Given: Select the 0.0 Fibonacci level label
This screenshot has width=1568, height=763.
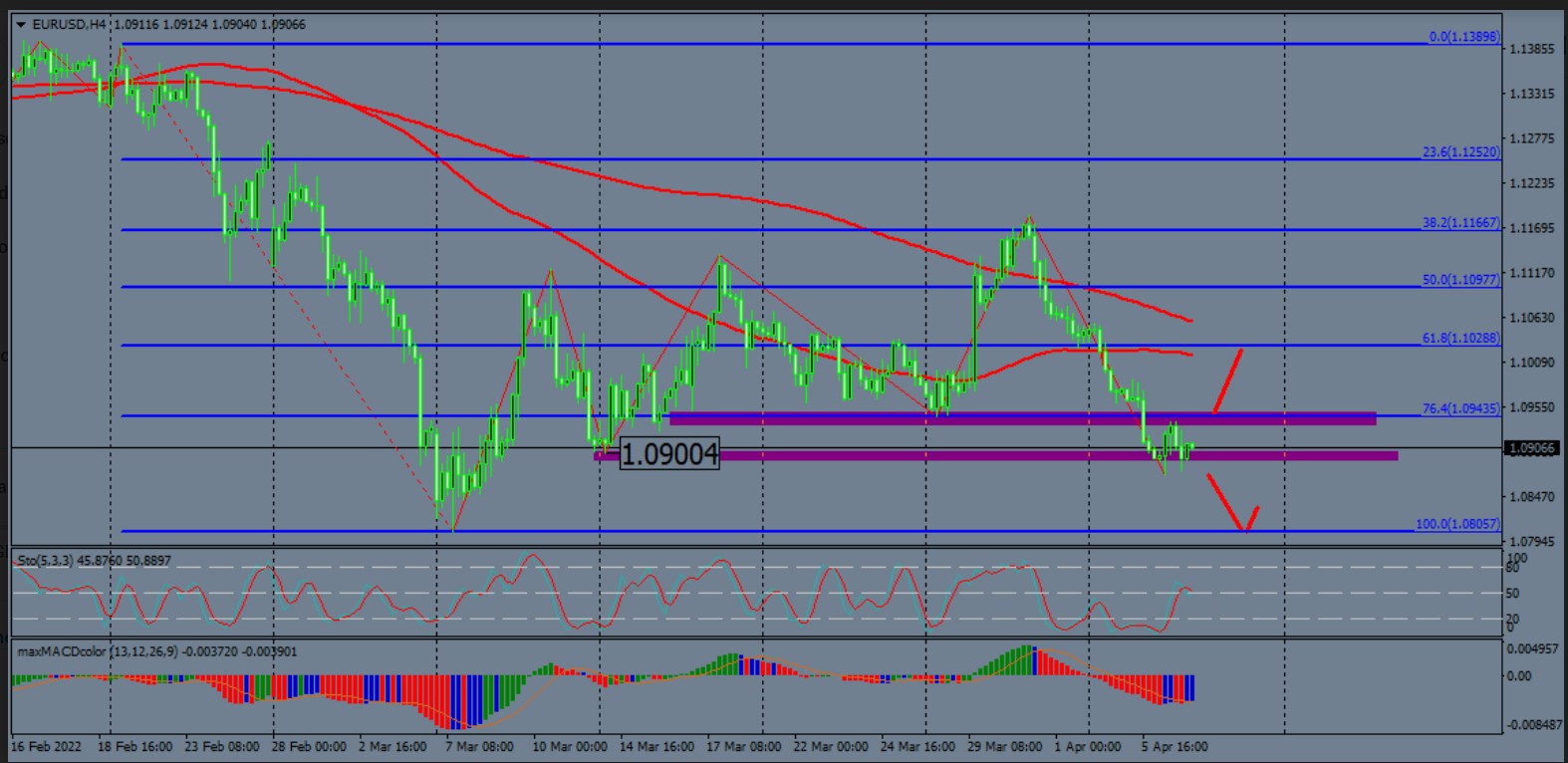Looking at the screenshot, I should 1462,37.
